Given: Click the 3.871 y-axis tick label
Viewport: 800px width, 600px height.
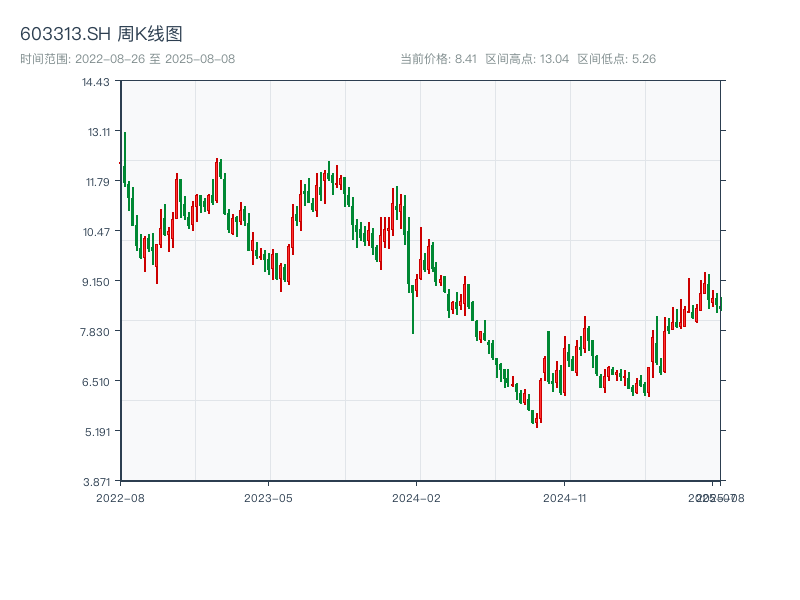Looking at the screenshot, I should [x=96, y=482].
